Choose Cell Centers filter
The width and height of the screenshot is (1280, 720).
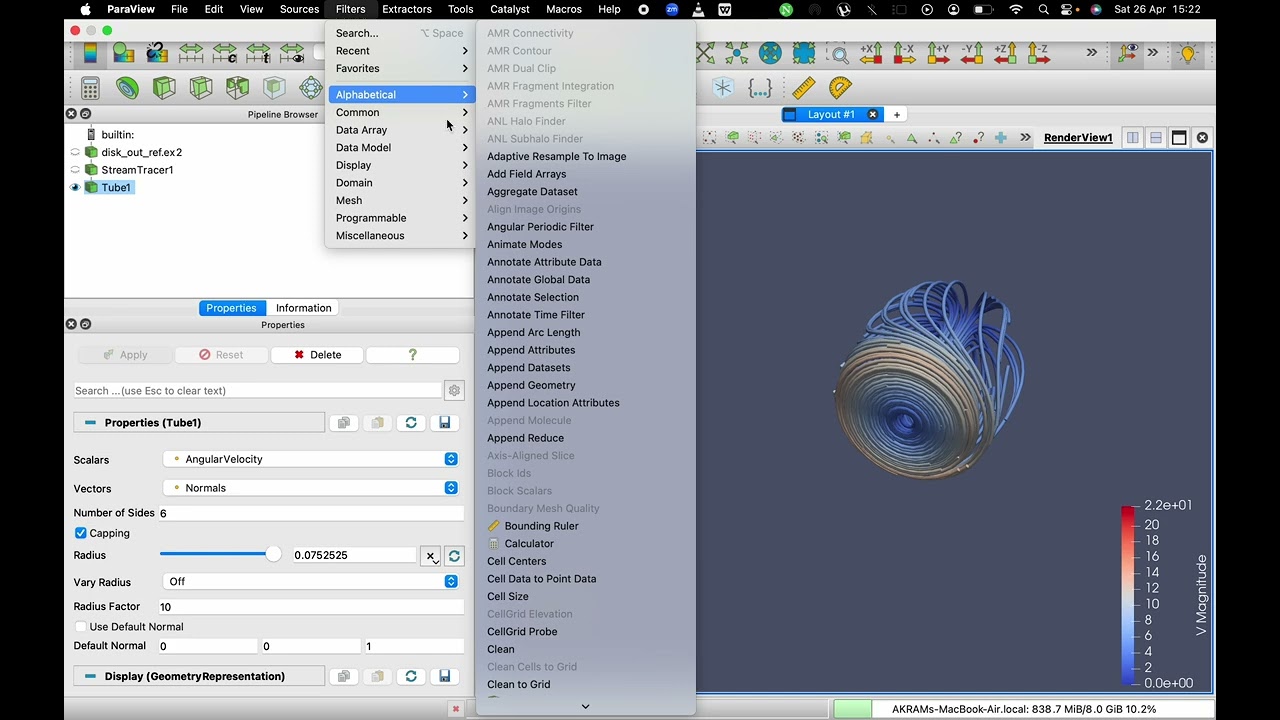click(516, 561)
